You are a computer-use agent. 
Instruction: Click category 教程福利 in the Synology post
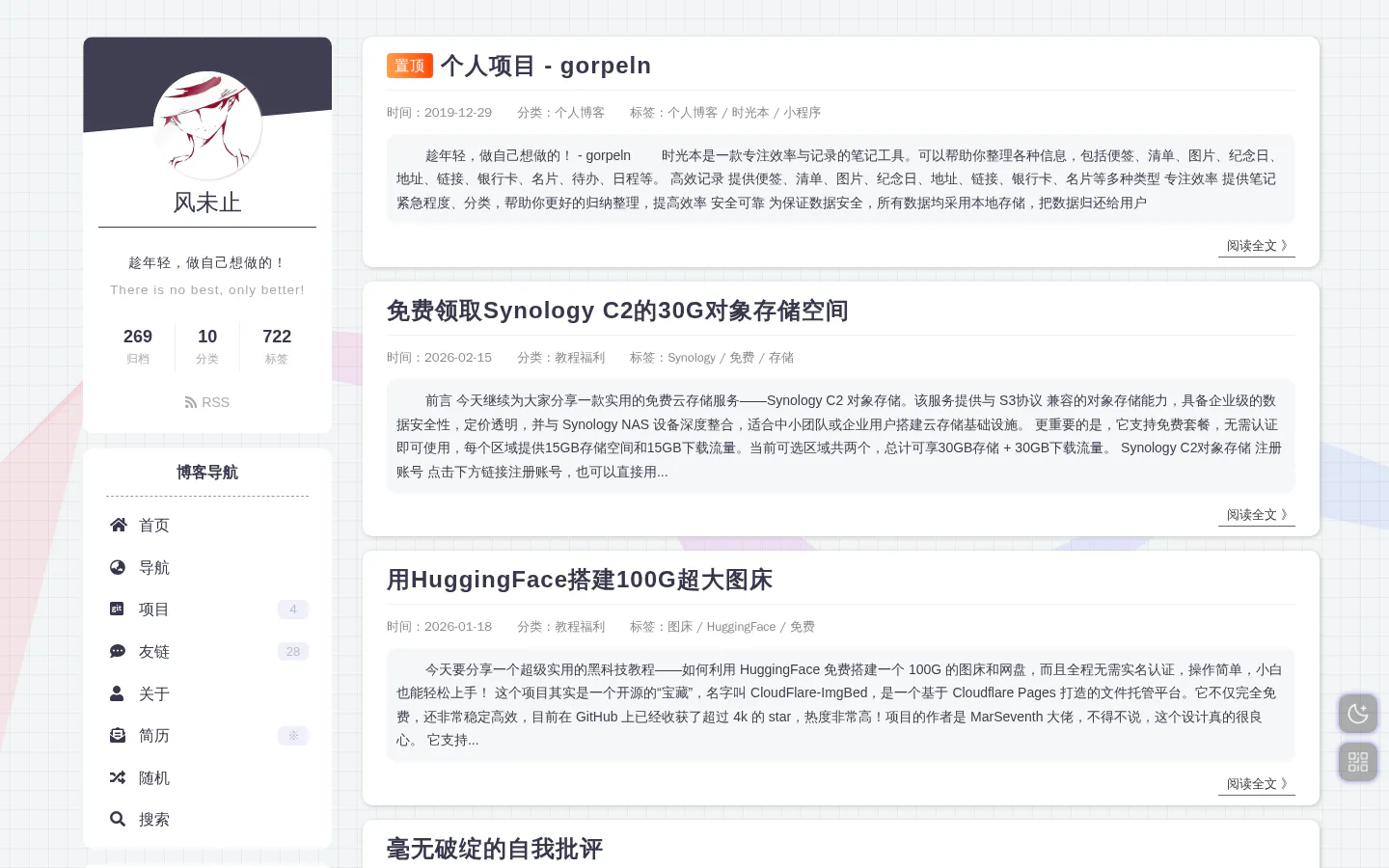coord(580,358)
